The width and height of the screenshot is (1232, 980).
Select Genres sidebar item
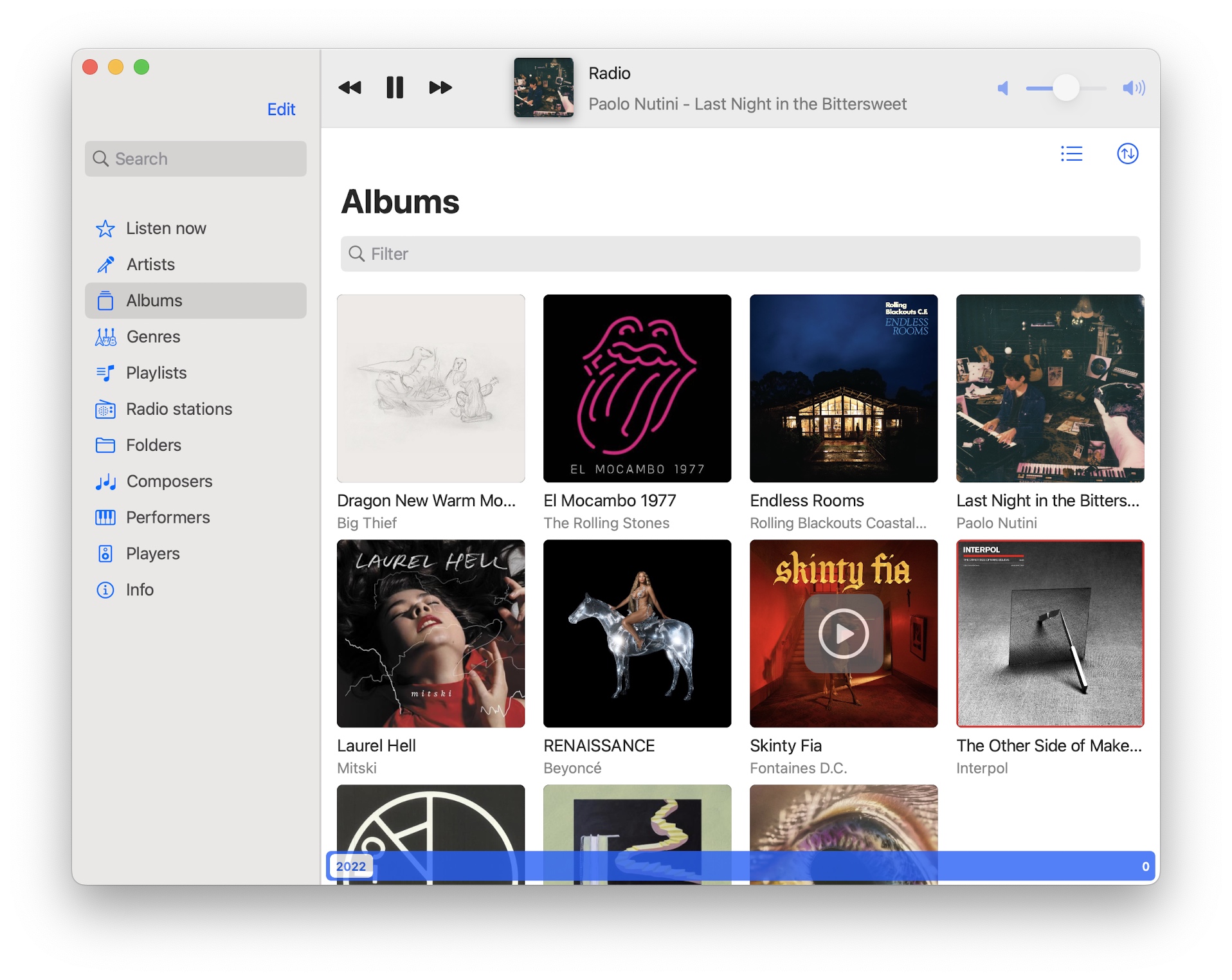point(195,336)
